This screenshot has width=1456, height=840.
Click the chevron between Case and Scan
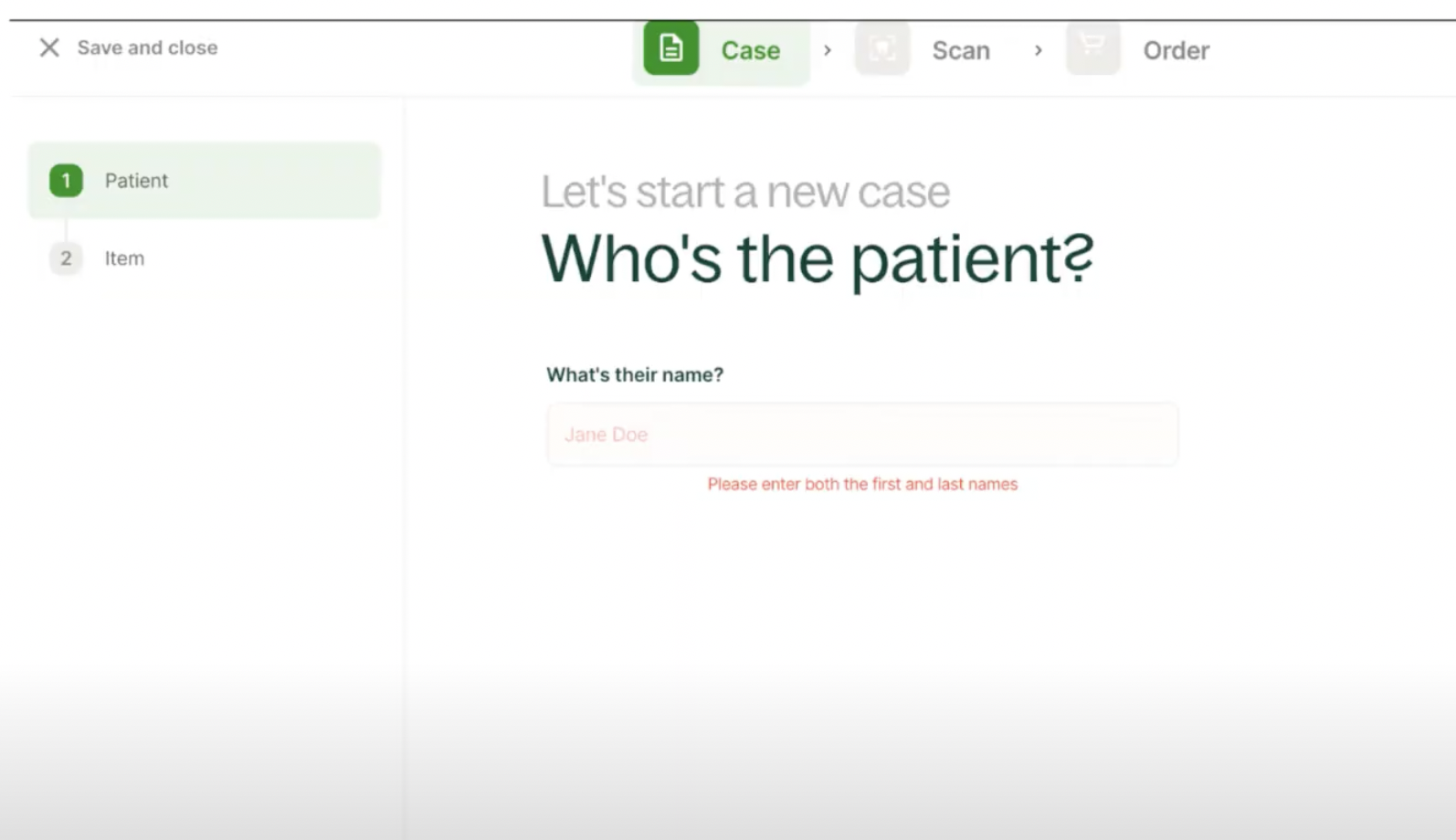828,50
